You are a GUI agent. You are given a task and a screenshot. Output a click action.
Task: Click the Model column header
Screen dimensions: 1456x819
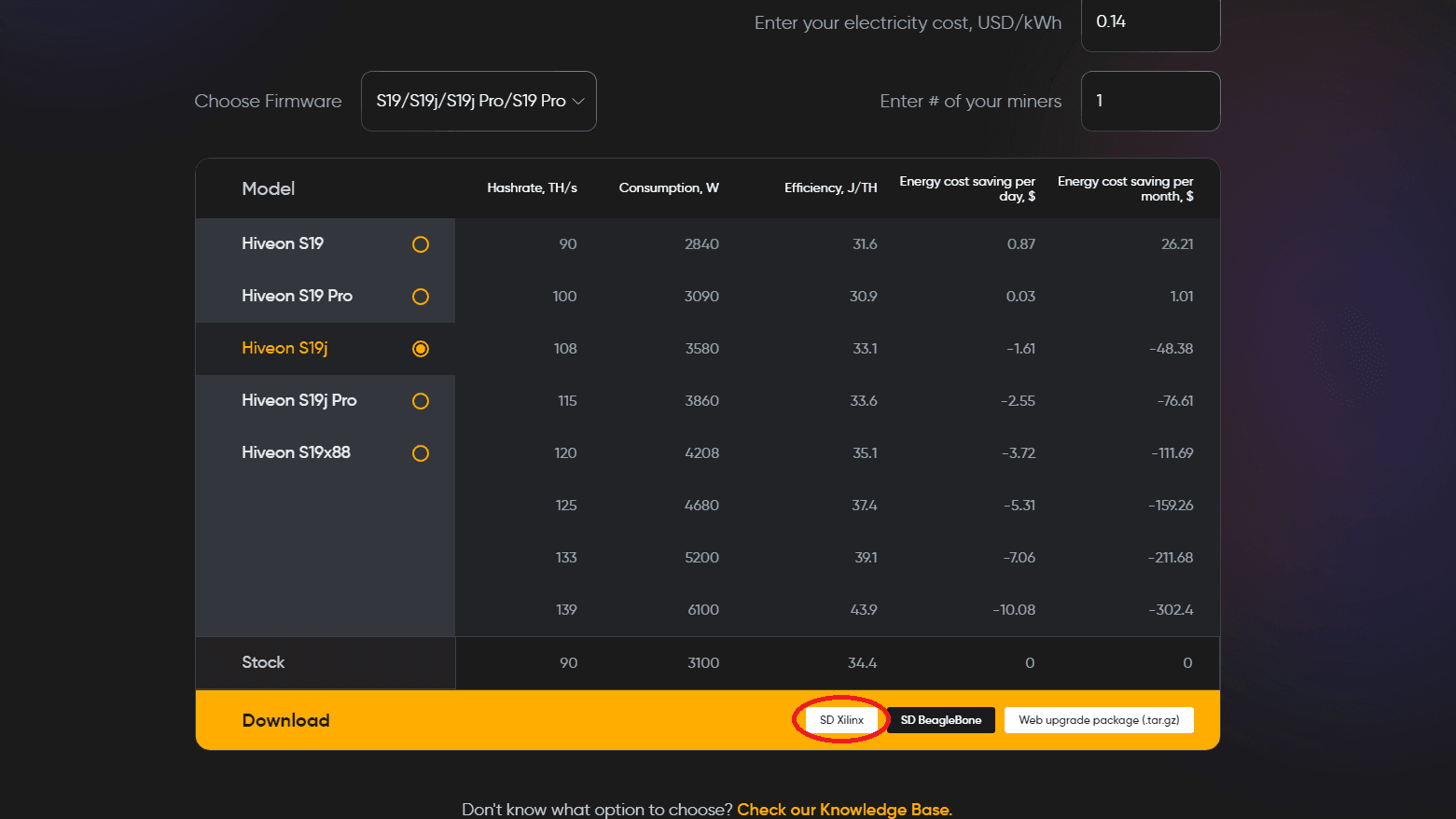coord(268,188)
